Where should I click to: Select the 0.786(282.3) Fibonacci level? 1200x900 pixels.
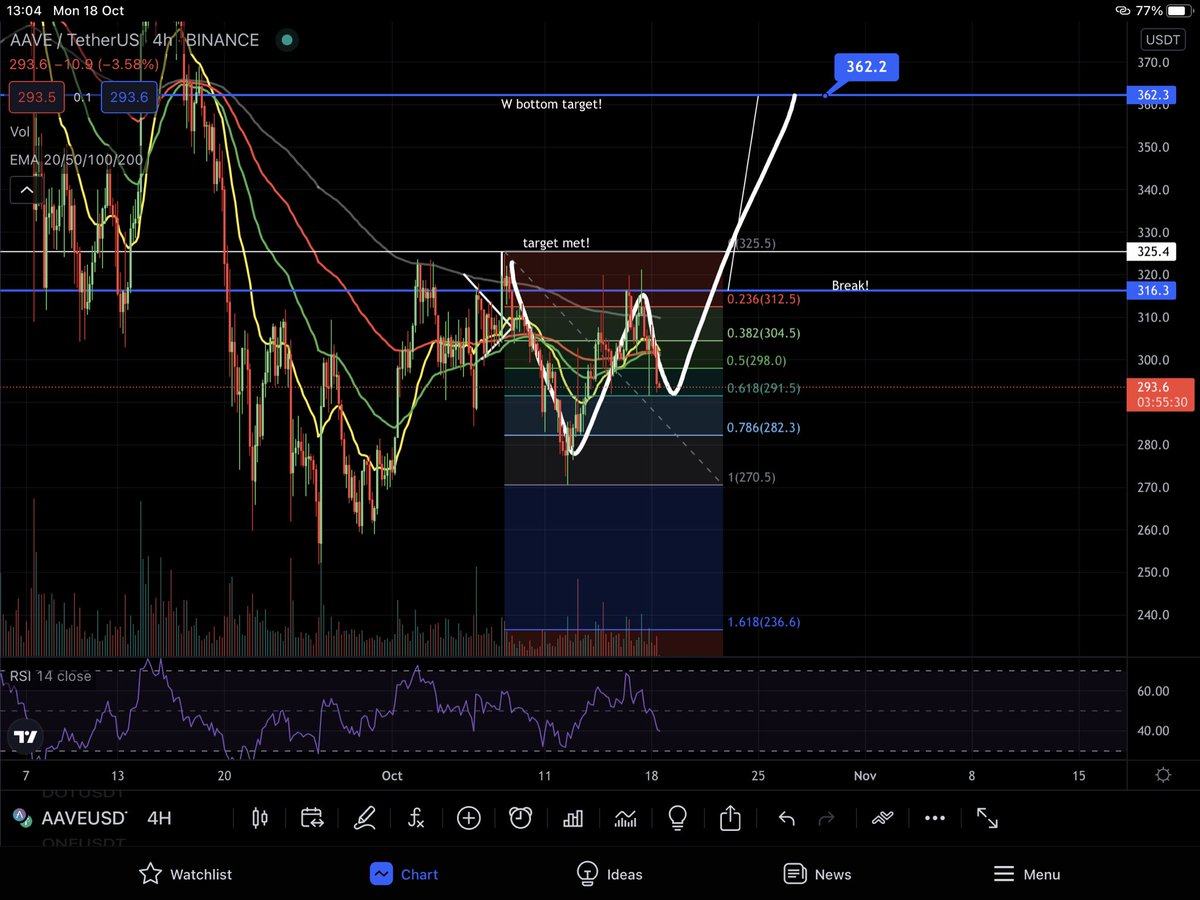(x=764, y=427)
